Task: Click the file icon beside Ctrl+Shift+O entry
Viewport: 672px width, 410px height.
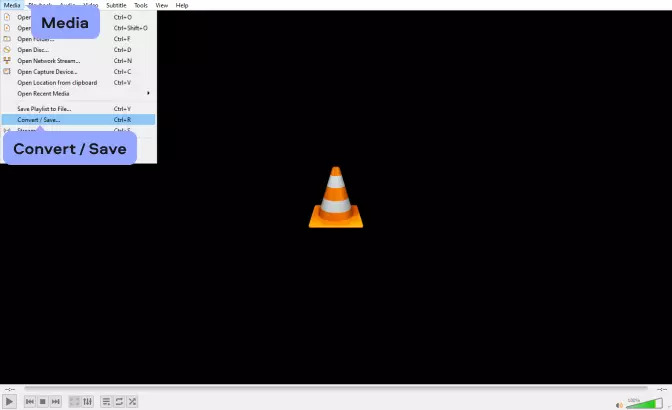Action: (7, 28)
